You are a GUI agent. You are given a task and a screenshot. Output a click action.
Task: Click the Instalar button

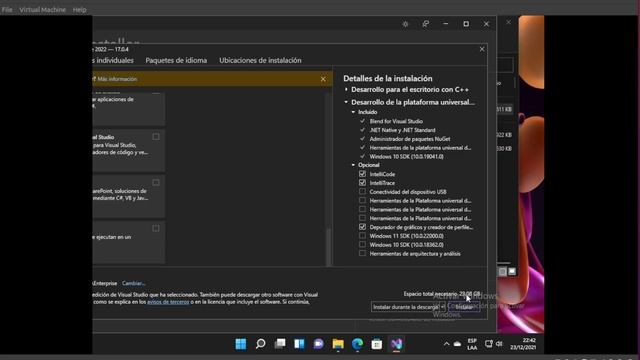click(464, 307)
